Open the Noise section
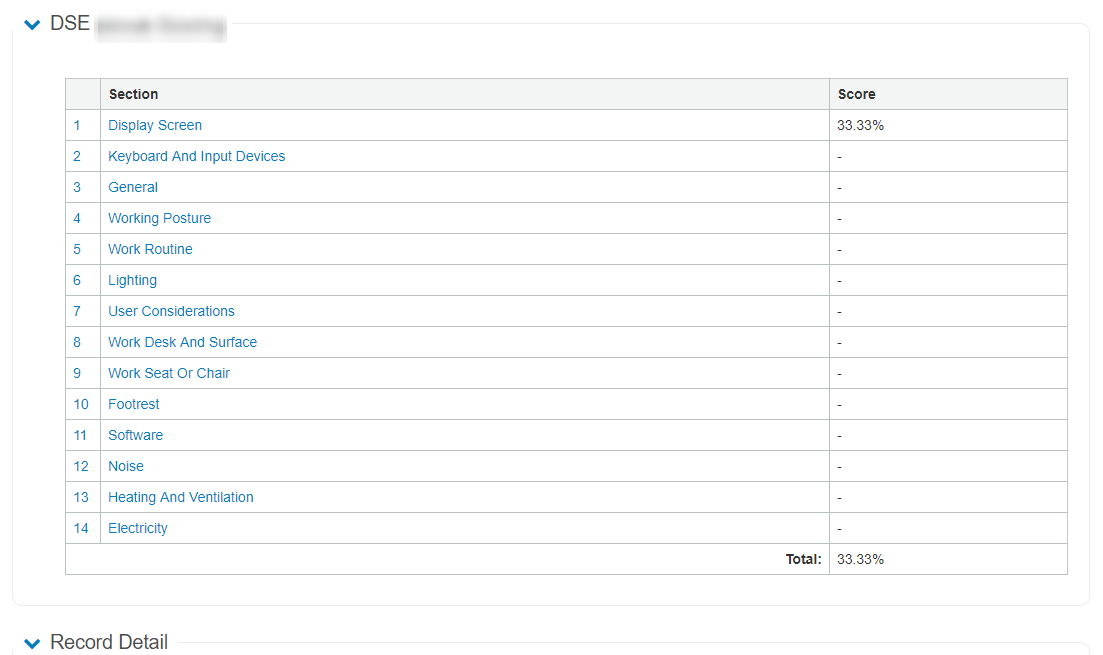This screenshot has height=655, width=1103. (126, 466)
